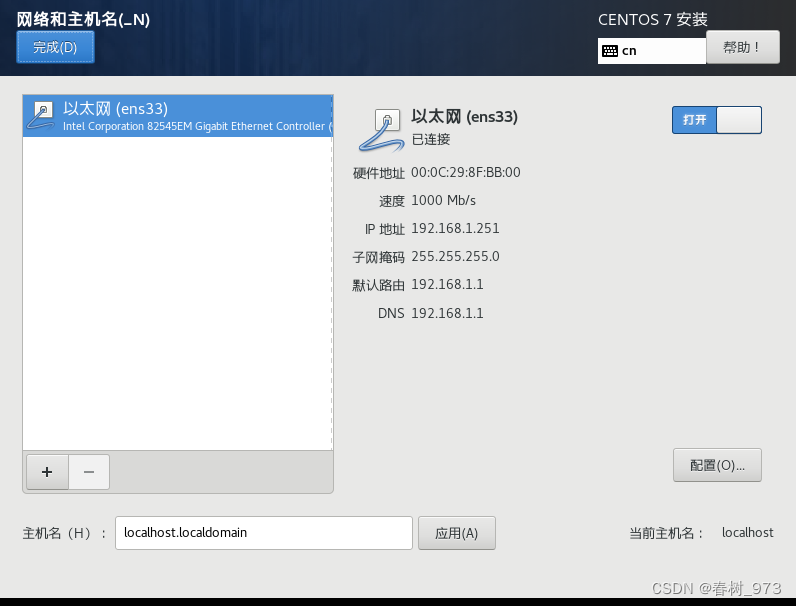Click the current hostname label localhost
Image resolution: width=796 pixels, height=606 pixels.
(747, 532)
